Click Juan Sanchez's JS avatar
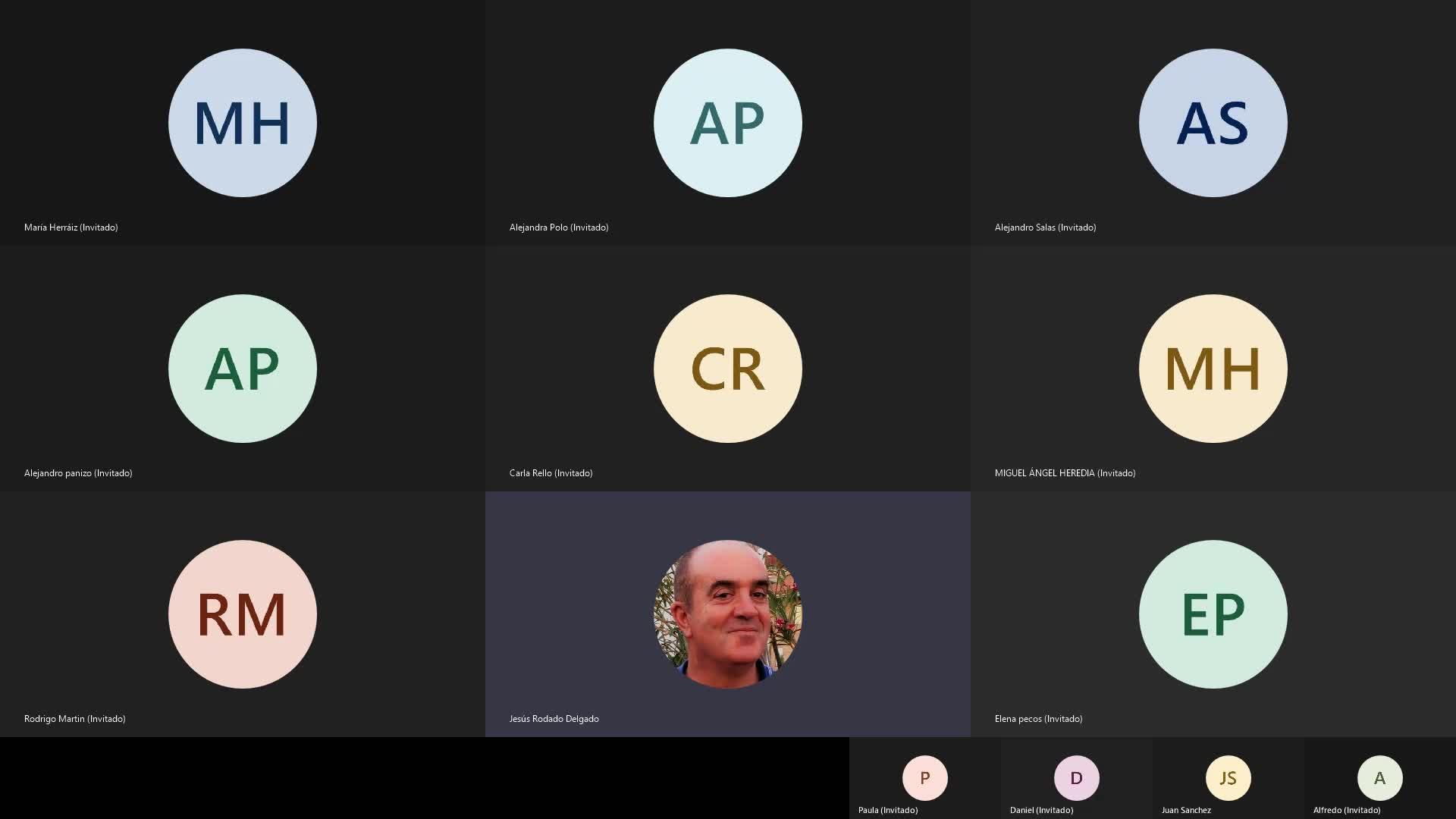The width and height of the screenshot is (1456, 819). click(x=1228, y=778)
